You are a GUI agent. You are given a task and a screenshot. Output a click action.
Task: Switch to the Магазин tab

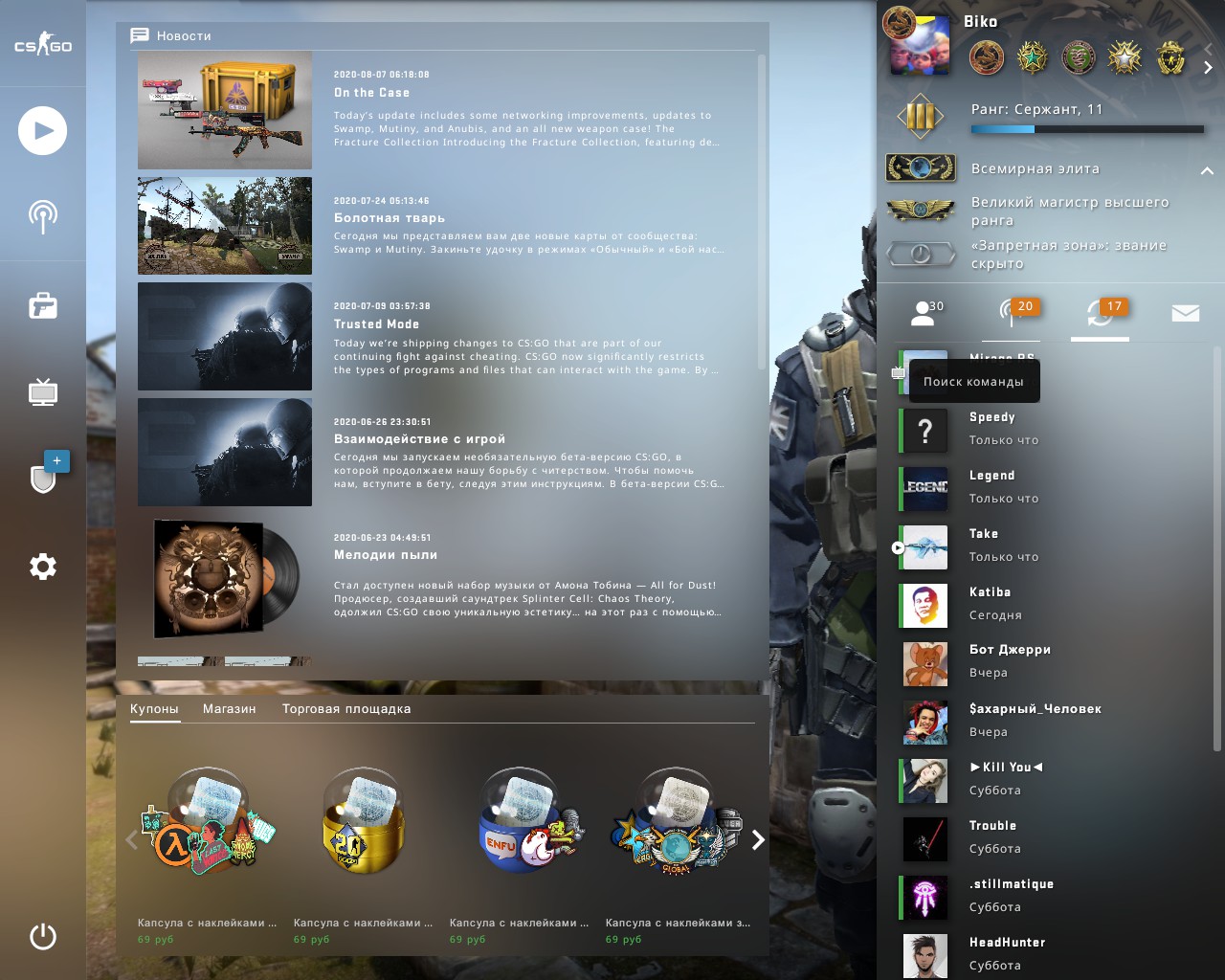point(230,709)
